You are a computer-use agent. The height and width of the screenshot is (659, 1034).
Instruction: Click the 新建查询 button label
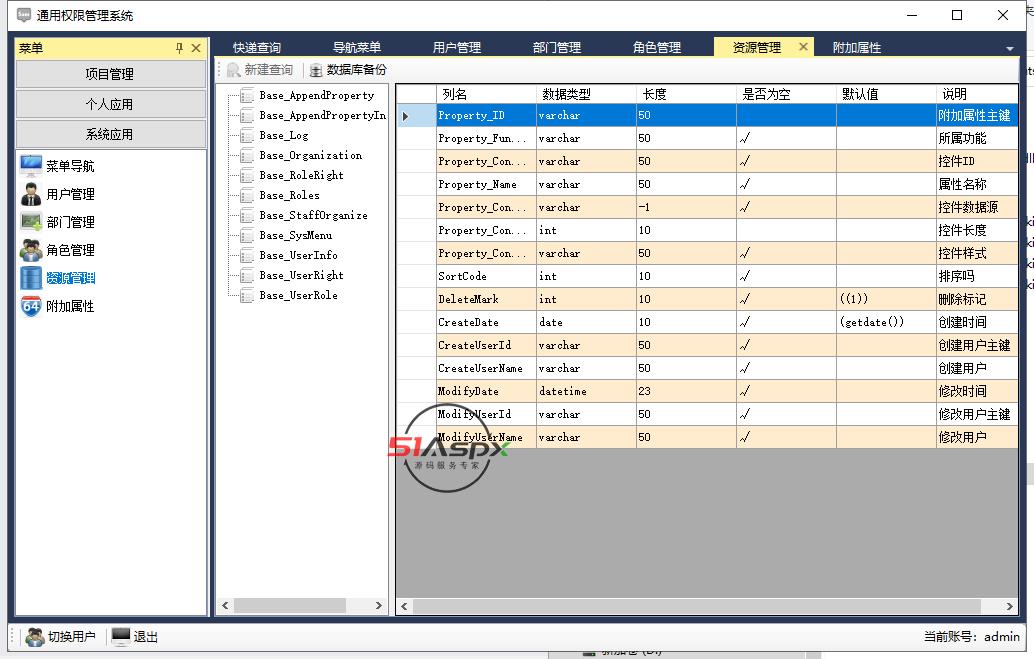[x=268, y=70]
